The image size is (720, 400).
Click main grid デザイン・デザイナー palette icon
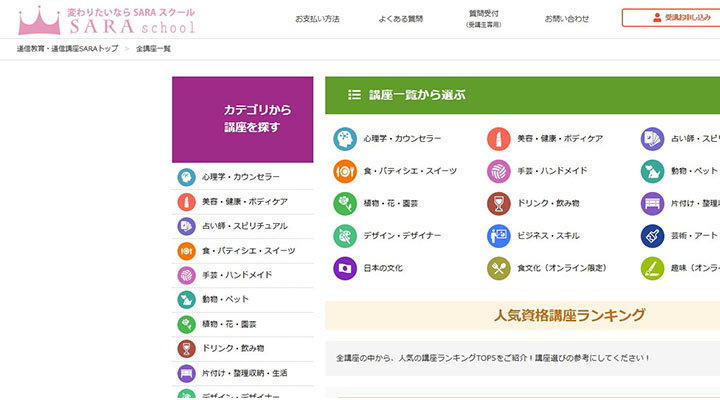click(345, 236)
